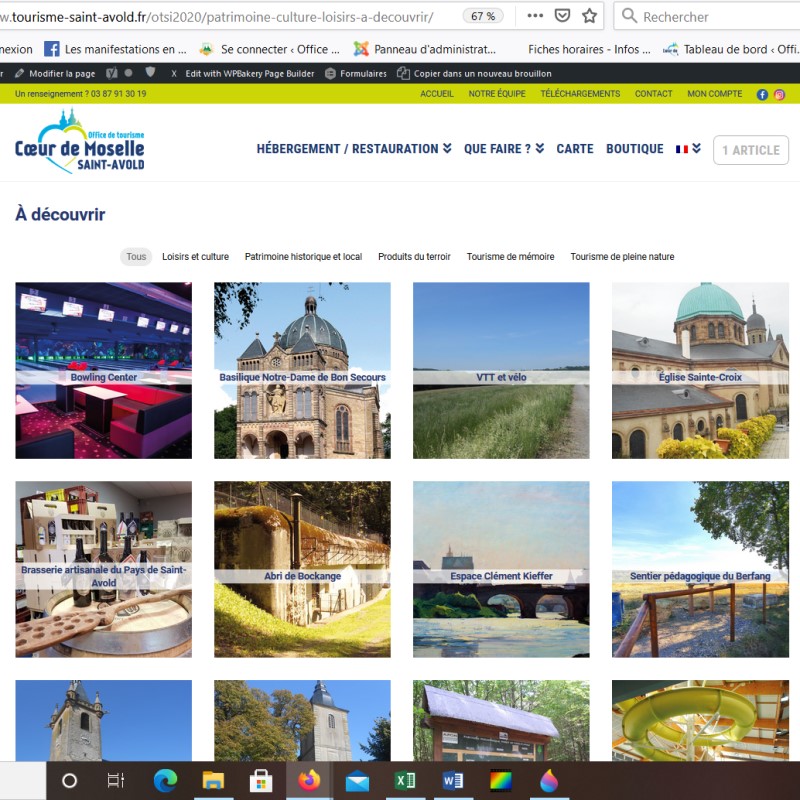Filter by "Loisirs et culture"
The height and width of the screenshot is (800, 800).
tap(195, 257)
